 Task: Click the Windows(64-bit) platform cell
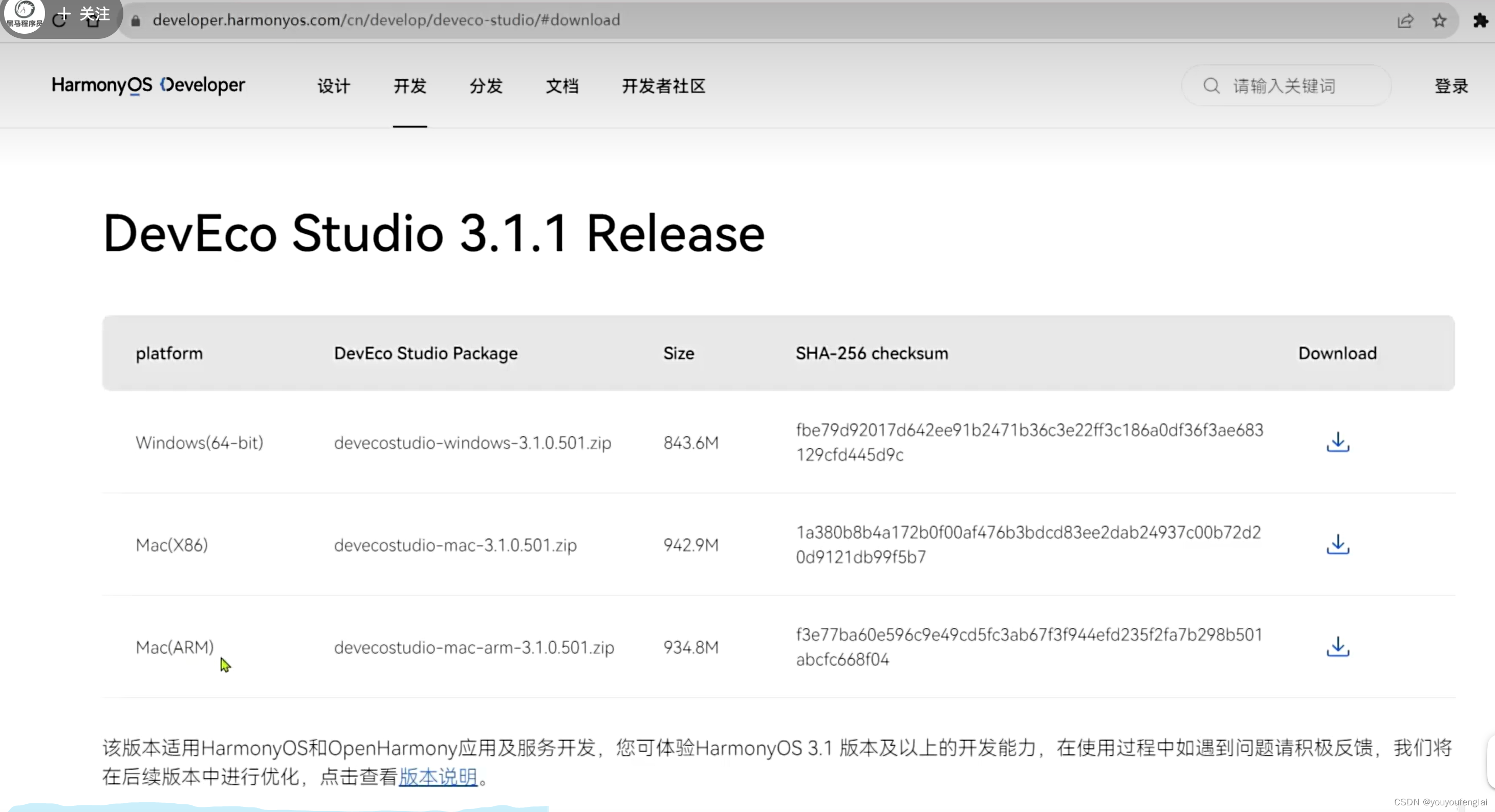pyautogui.click(x=199, y=443)
